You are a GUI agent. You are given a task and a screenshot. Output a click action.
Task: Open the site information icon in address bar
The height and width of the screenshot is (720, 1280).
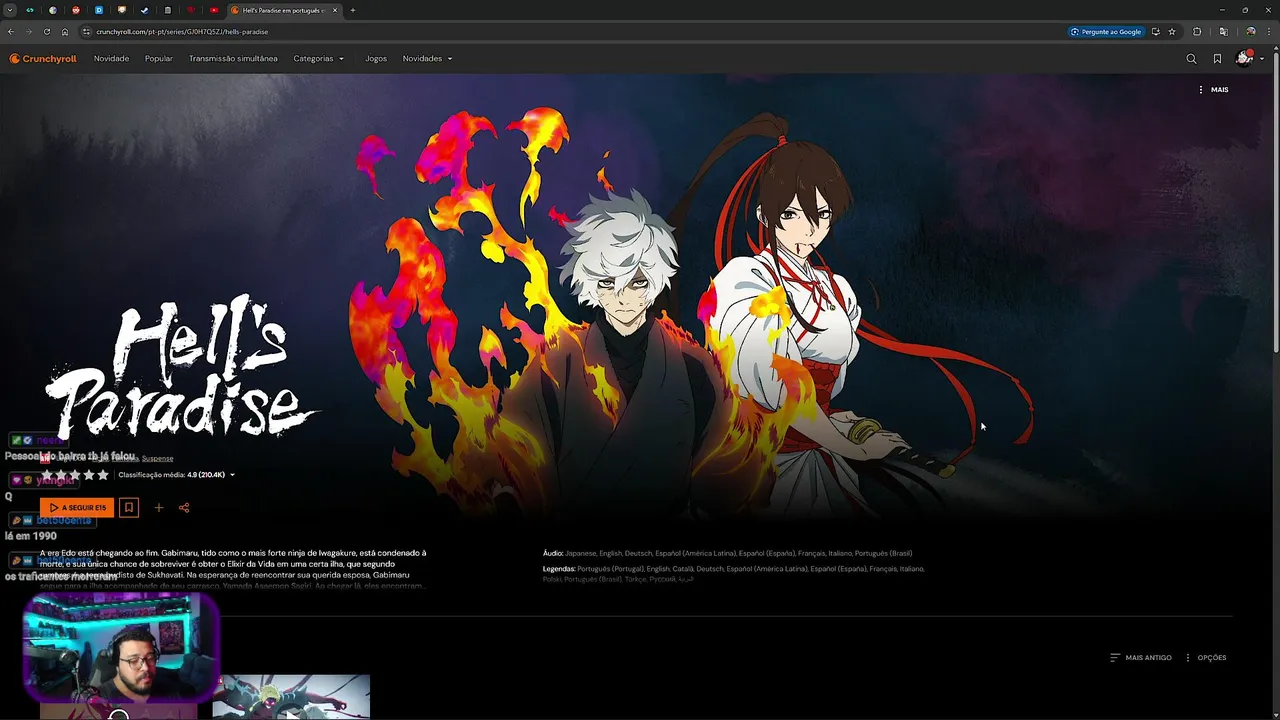tap(86, 32)
